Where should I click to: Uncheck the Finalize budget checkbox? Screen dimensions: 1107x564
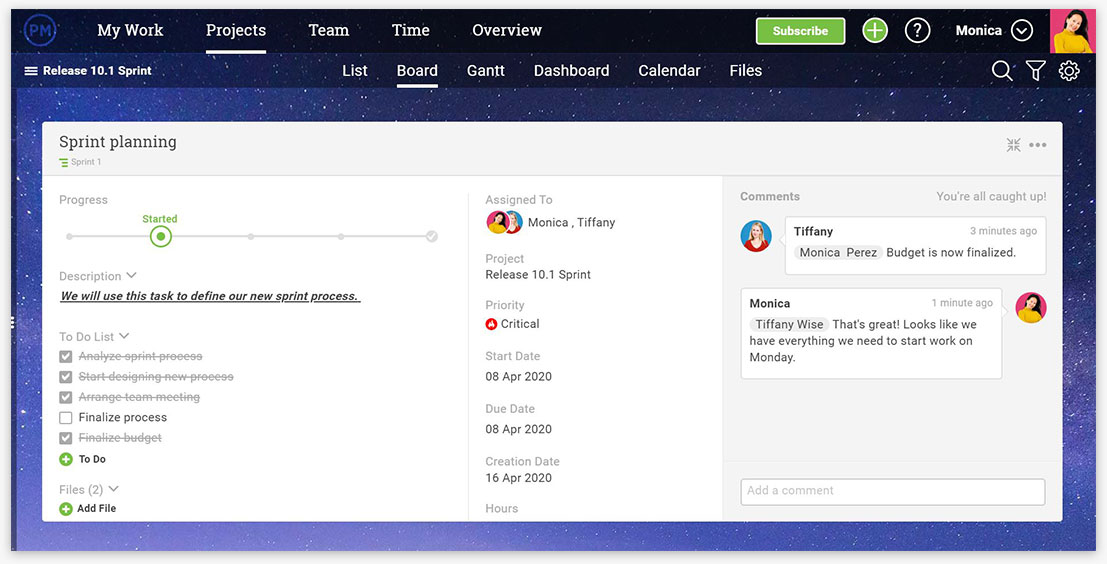pyautogui.click(x=66, y=438)
